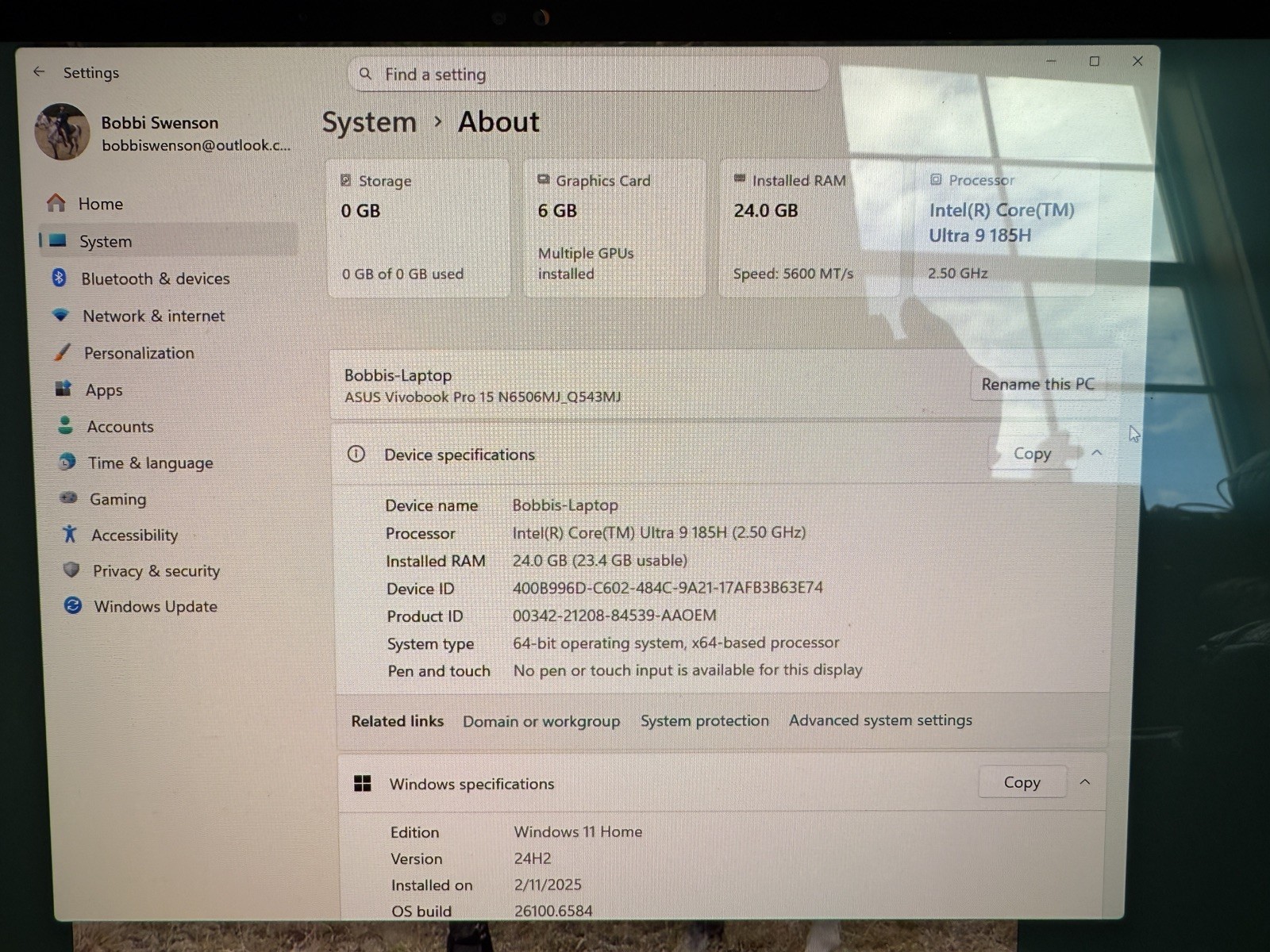Viewport: 1270px width, 952px height.
Task: Click Rename this PC button
Action: (1037, 384)
